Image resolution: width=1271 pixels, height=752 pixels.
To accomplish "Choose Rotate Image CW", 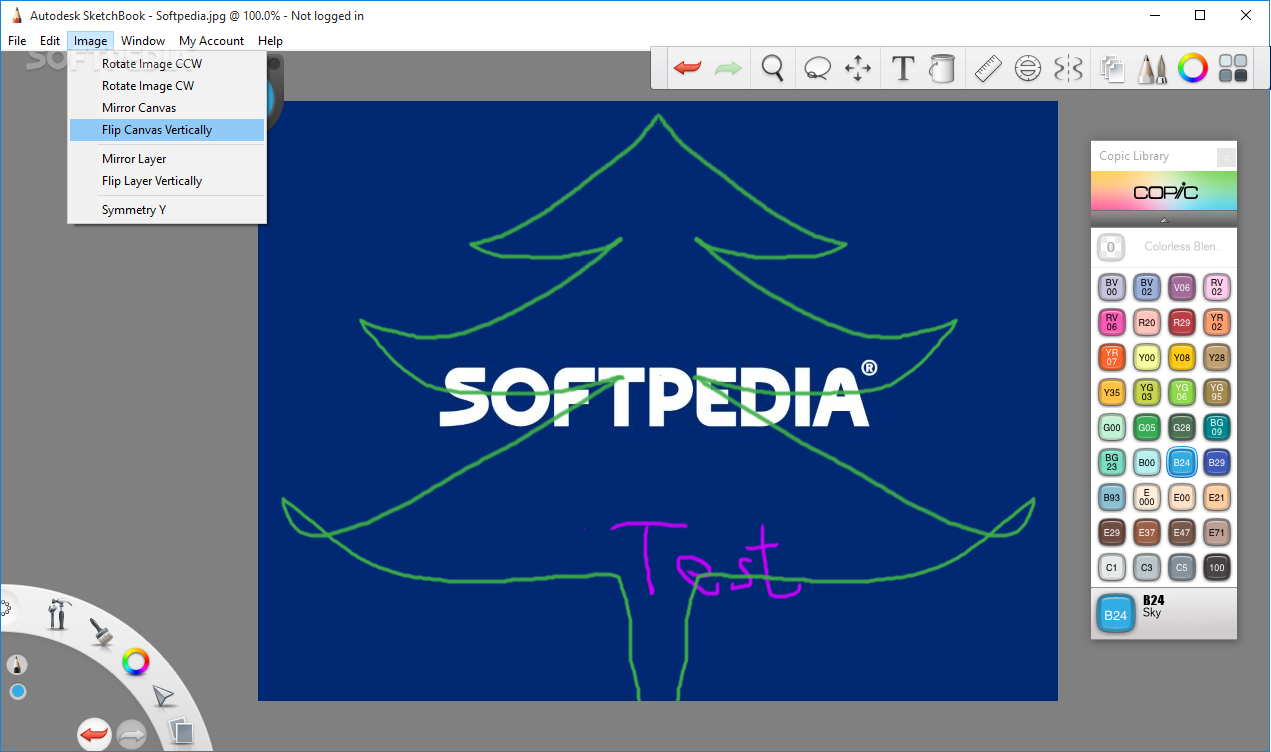I will click(x=167, y=86).
